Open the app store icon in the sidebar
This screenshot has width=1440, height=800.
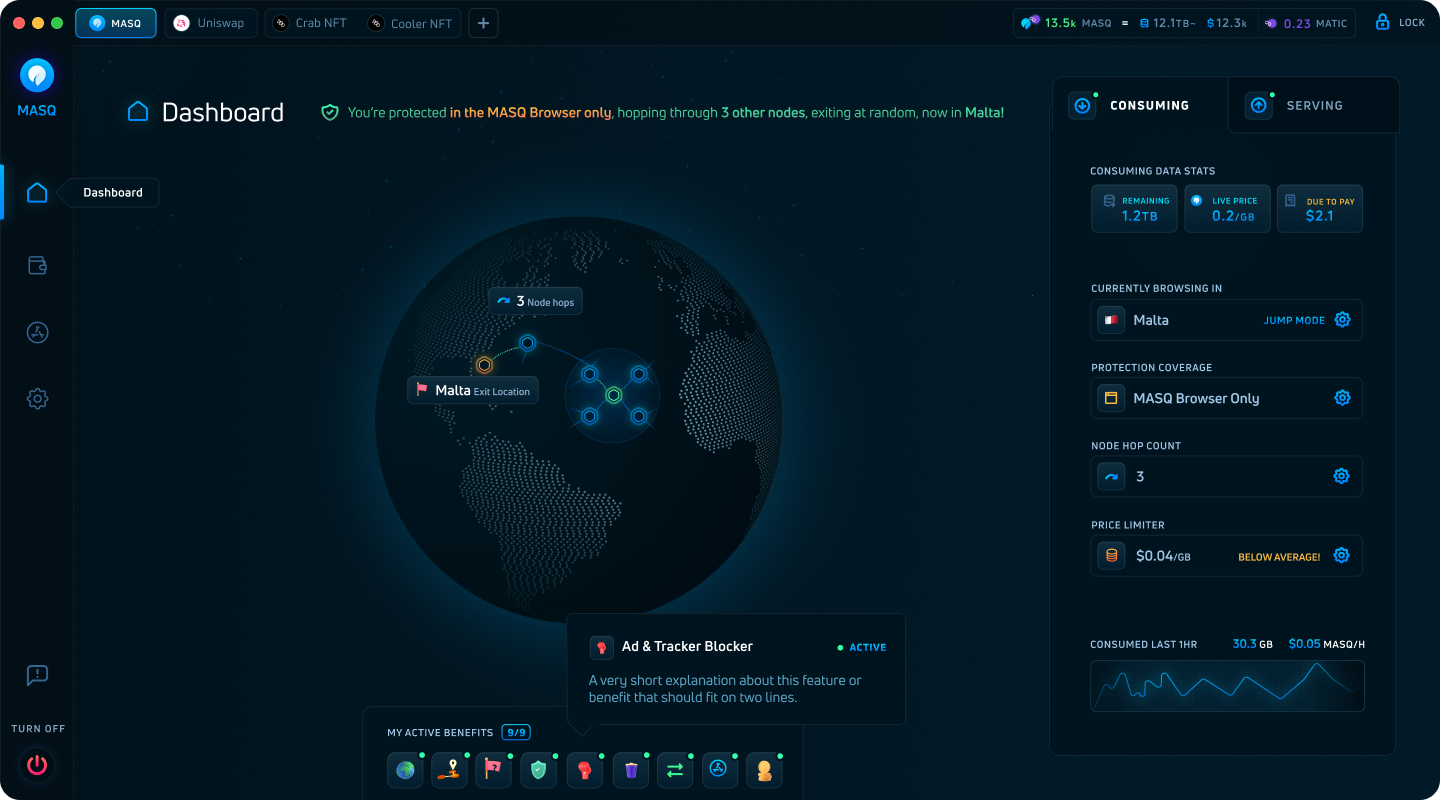coord(37,333)
